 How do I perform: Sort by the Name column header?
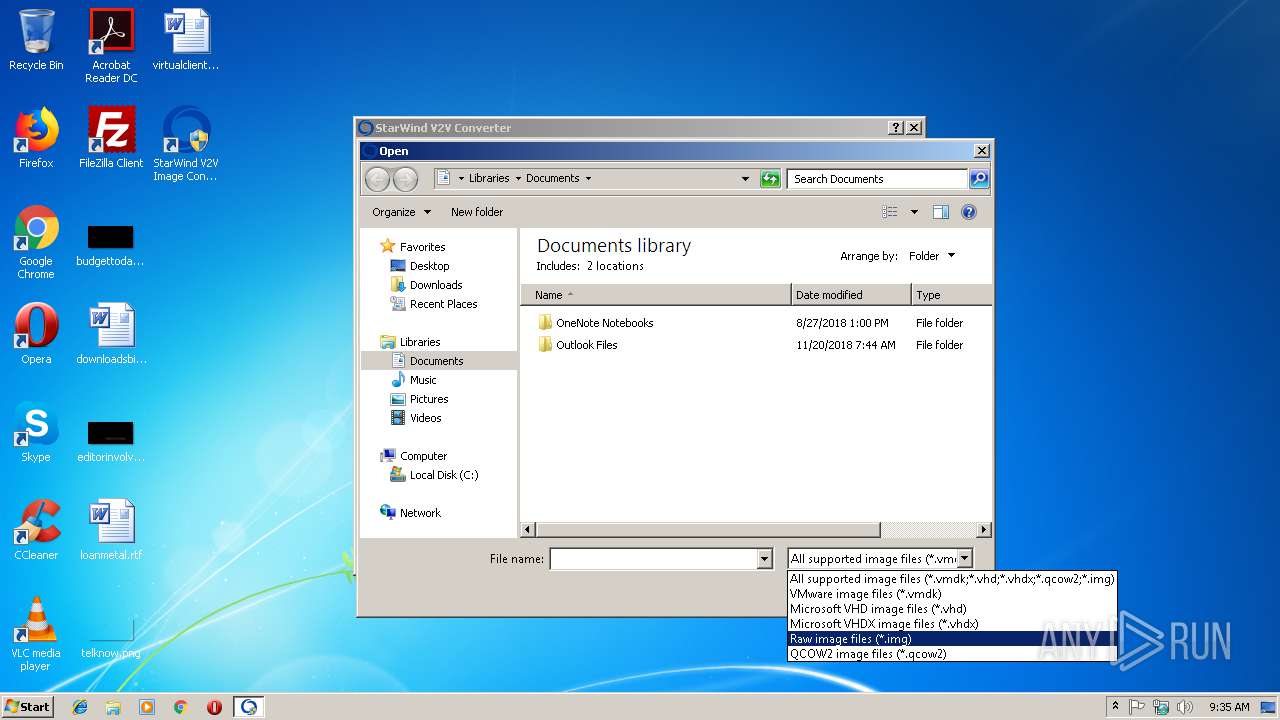pyautogui.click(x=655, y=295)
